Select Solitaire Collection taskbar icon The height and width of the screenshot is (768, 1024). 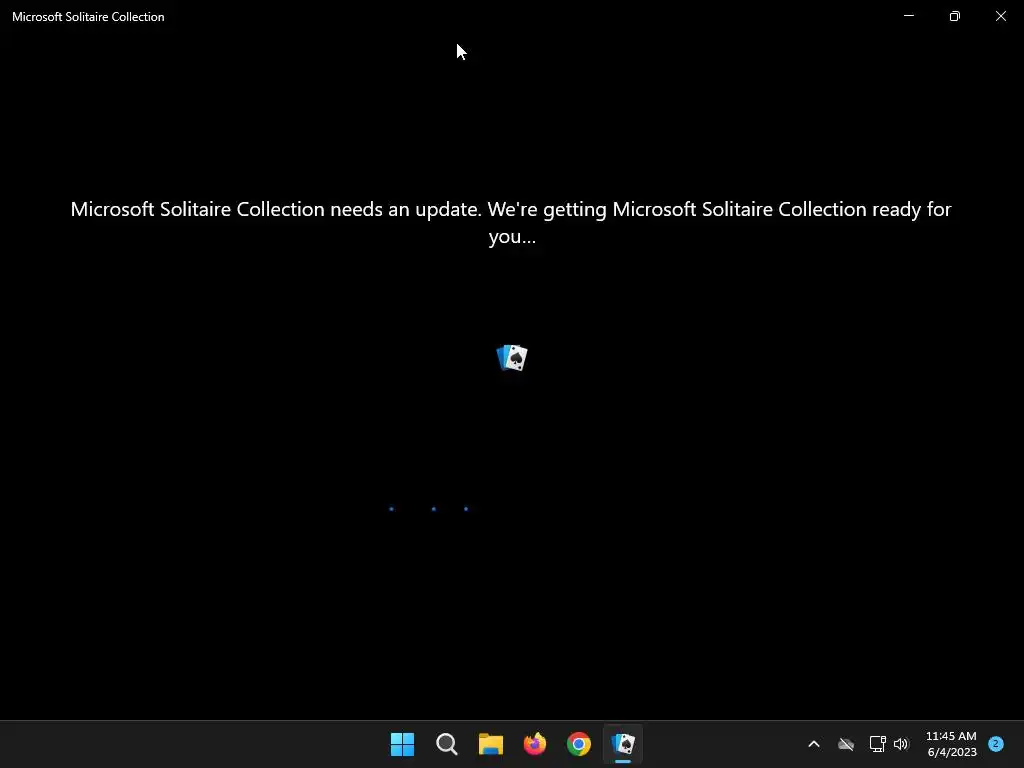tap(623, 744)
